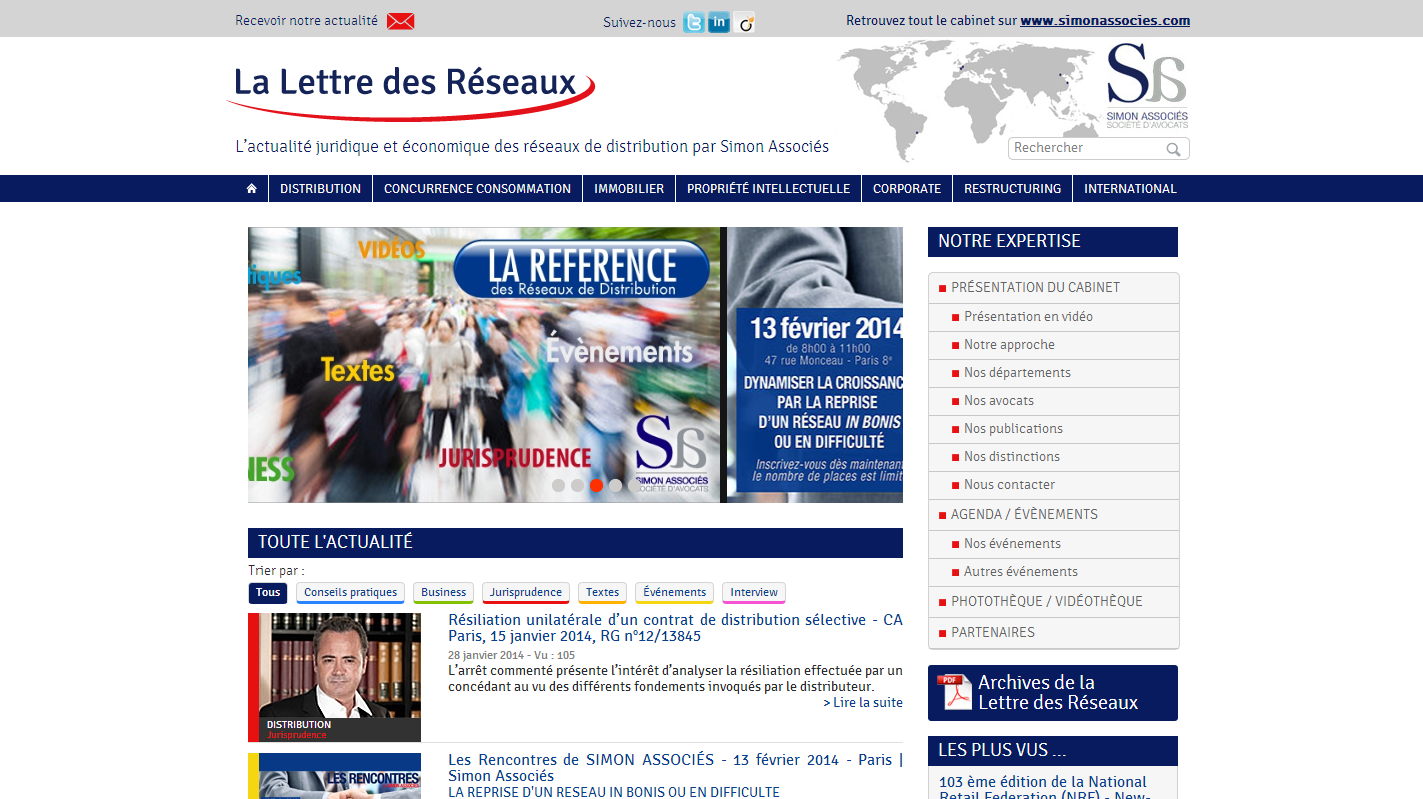The width and height of the screenshot is (1423, 799).
Task: Click the Viadeo icon beside LinkedIn
Action: 744,22
